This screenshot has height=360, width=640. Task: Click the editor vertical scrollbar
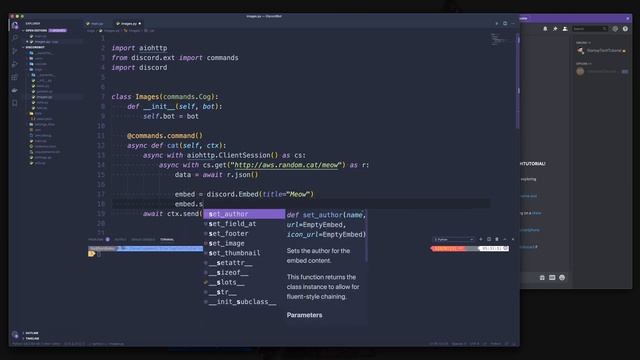[518, 82]
